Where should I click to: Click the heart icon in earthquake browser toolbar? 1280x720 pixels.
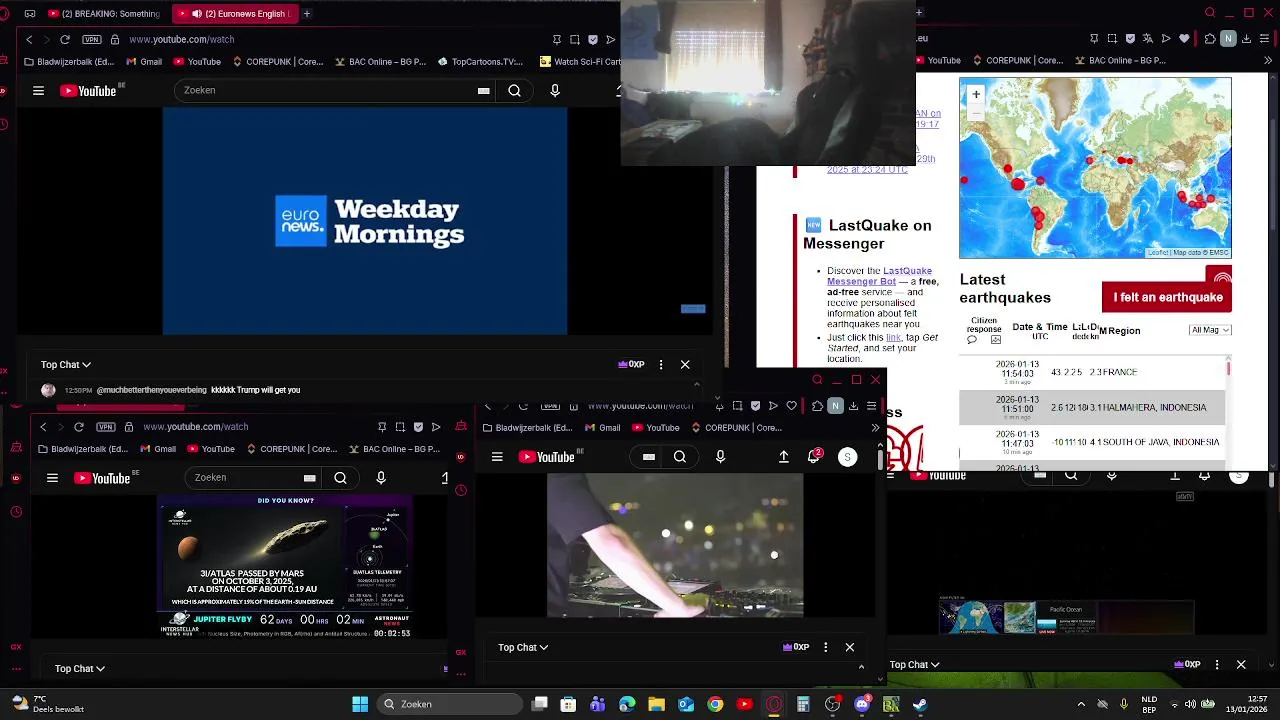(1185, 39)
